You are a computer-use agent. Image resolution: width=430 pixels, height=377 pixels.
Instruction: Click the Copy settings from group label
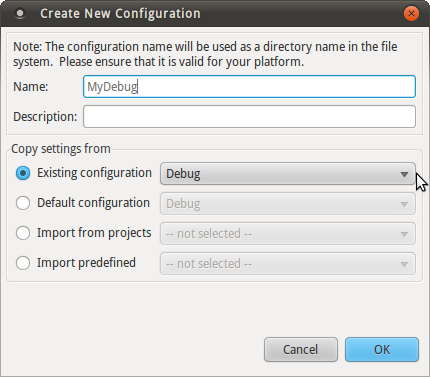click(x=61, y=149)
